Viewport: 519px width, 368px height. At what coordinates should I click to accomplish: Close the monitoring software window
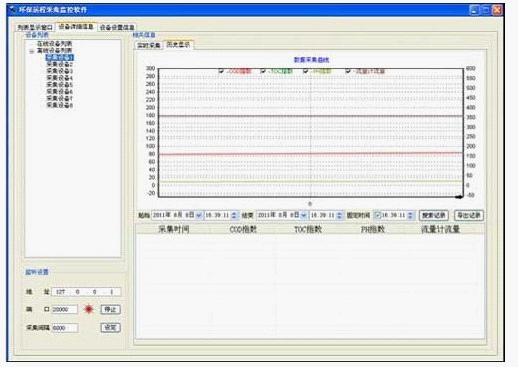click(497, 10)
